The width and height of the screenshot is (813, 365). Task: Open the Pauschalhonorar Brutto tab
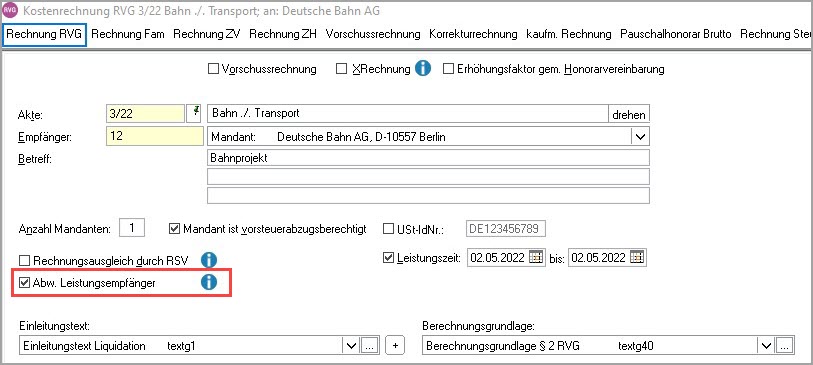[676, 34]
